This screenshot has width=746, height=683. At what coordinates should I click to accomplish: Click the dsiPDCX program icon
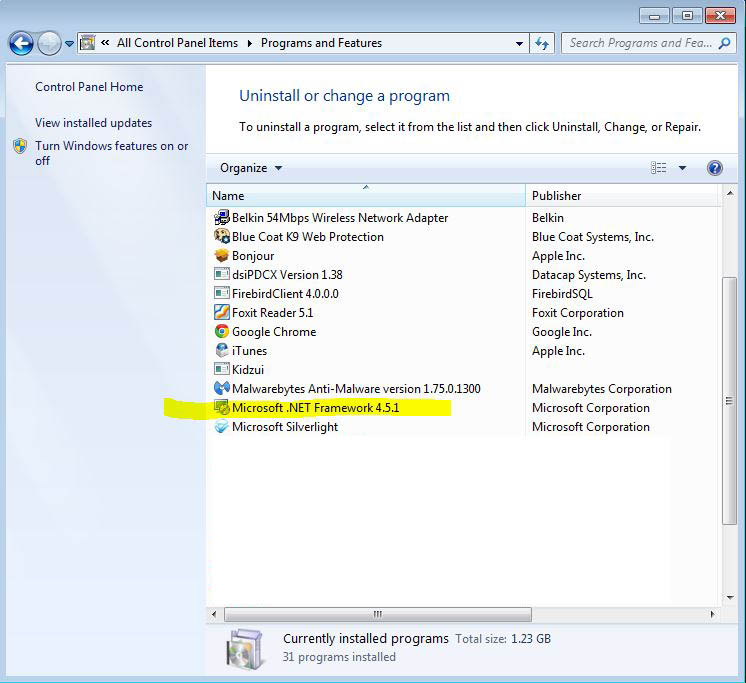222,274
